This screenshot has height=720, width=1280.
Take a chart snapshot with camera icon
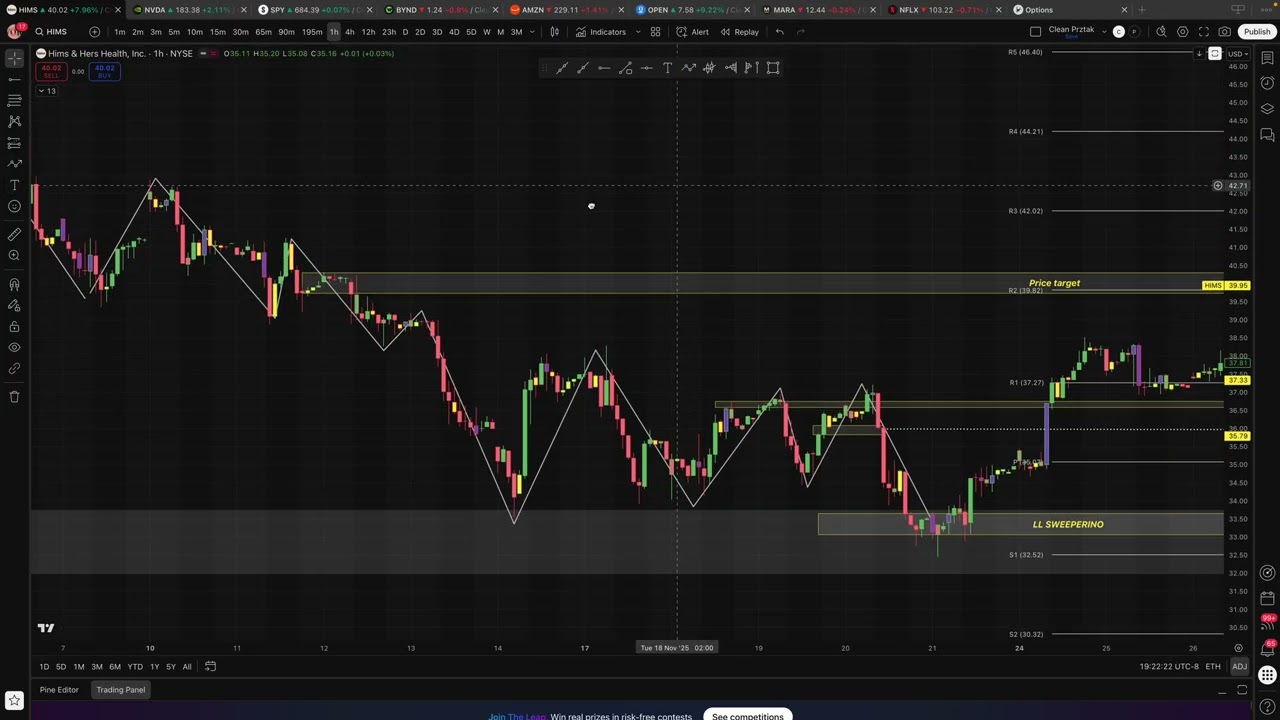tap(1224, 32)
